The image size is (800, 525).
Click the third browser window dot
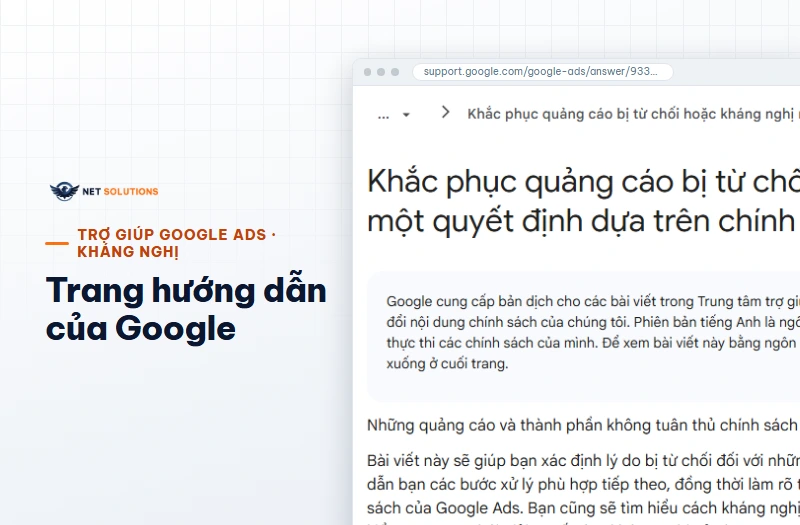point(395,72)
